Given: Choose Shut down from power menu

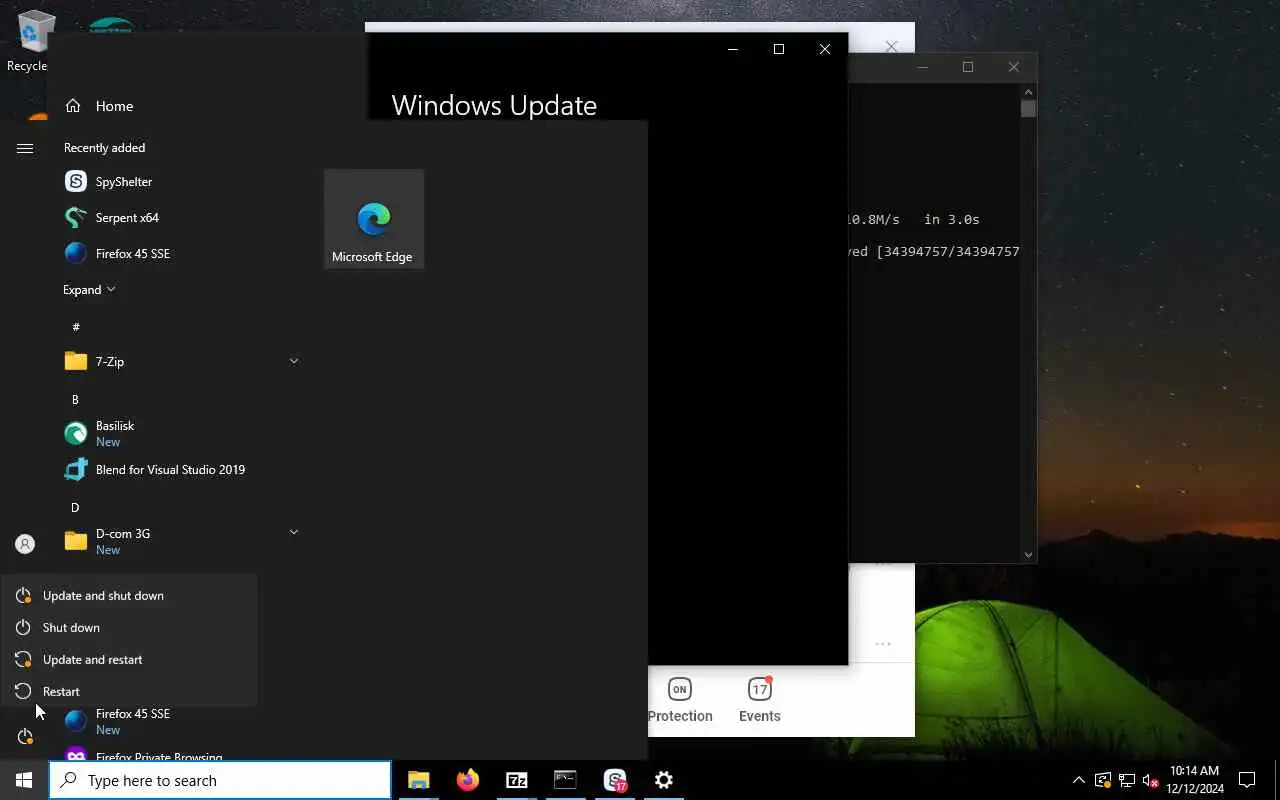Looking at the screenshot, I should pyautogui.click(x=129, y=628).
